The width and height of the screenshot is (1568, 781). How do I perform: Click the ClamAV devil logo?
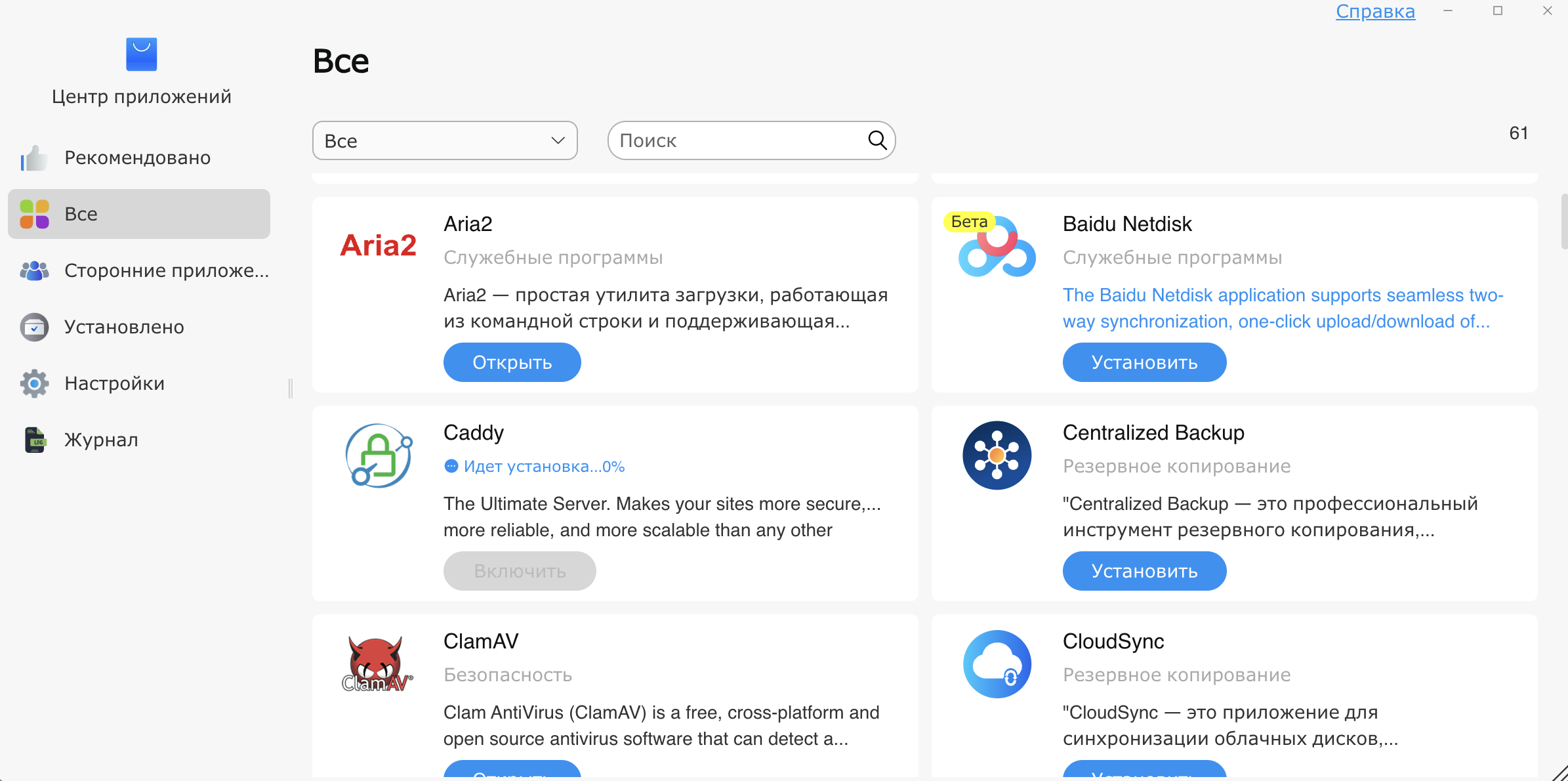point(377,664)
